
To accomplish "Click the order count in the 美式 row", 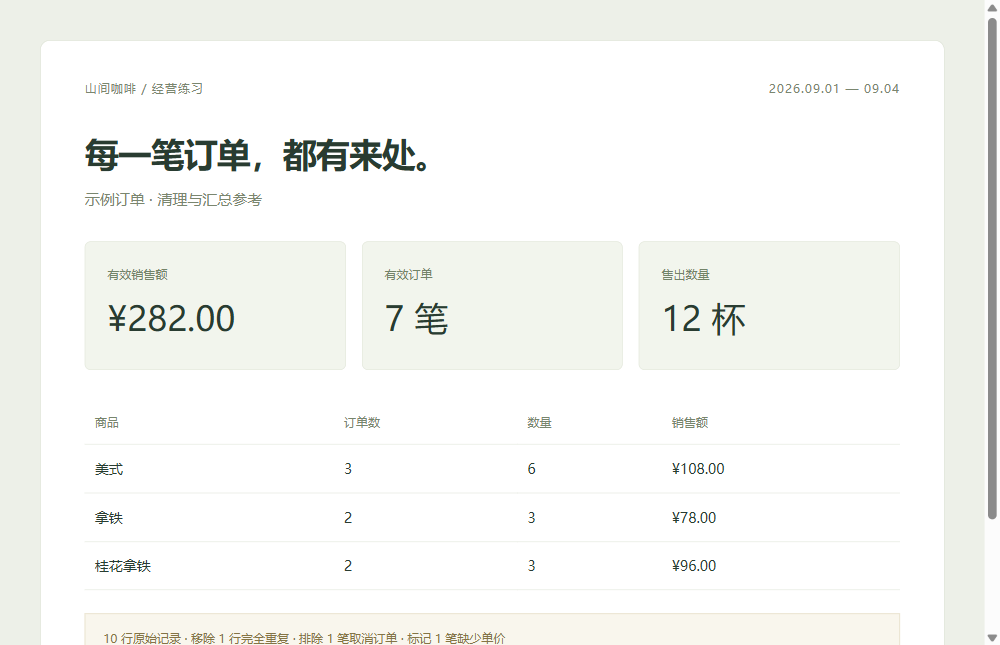I will tap(348, 469).
